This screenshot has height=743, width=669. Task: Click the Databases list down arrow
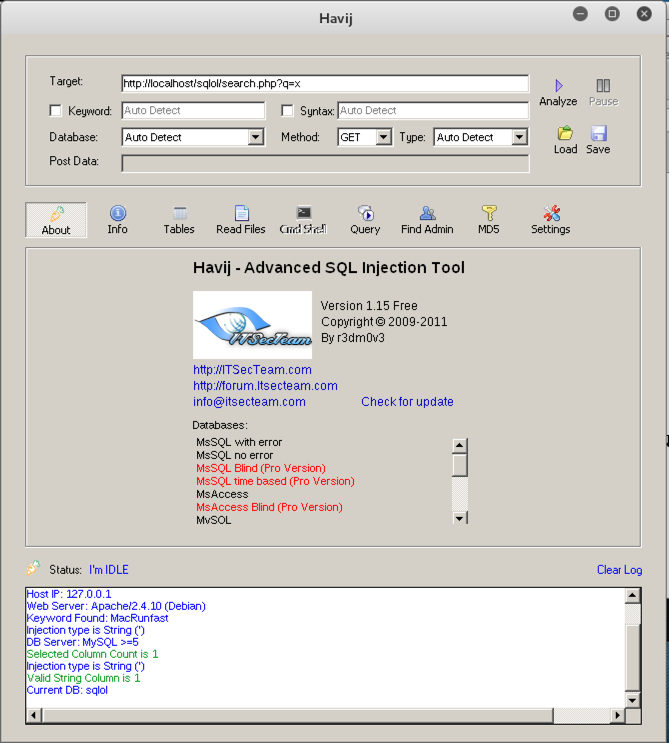459,518
